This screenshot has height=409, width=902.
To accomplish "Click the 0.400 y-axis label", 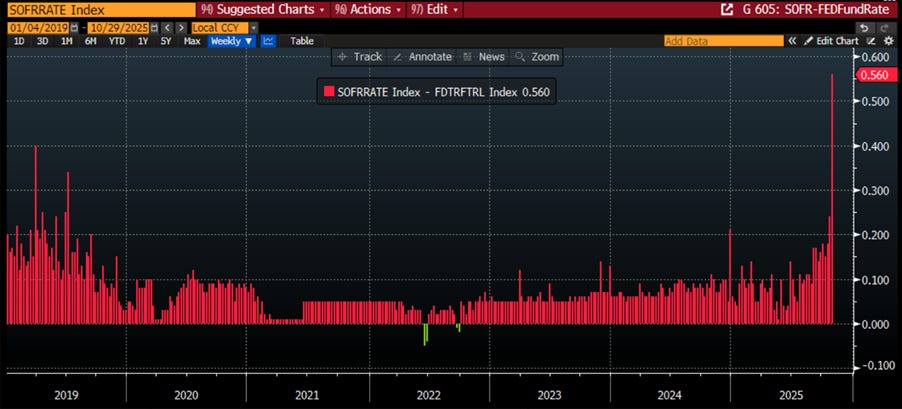I will pos(876,146).
